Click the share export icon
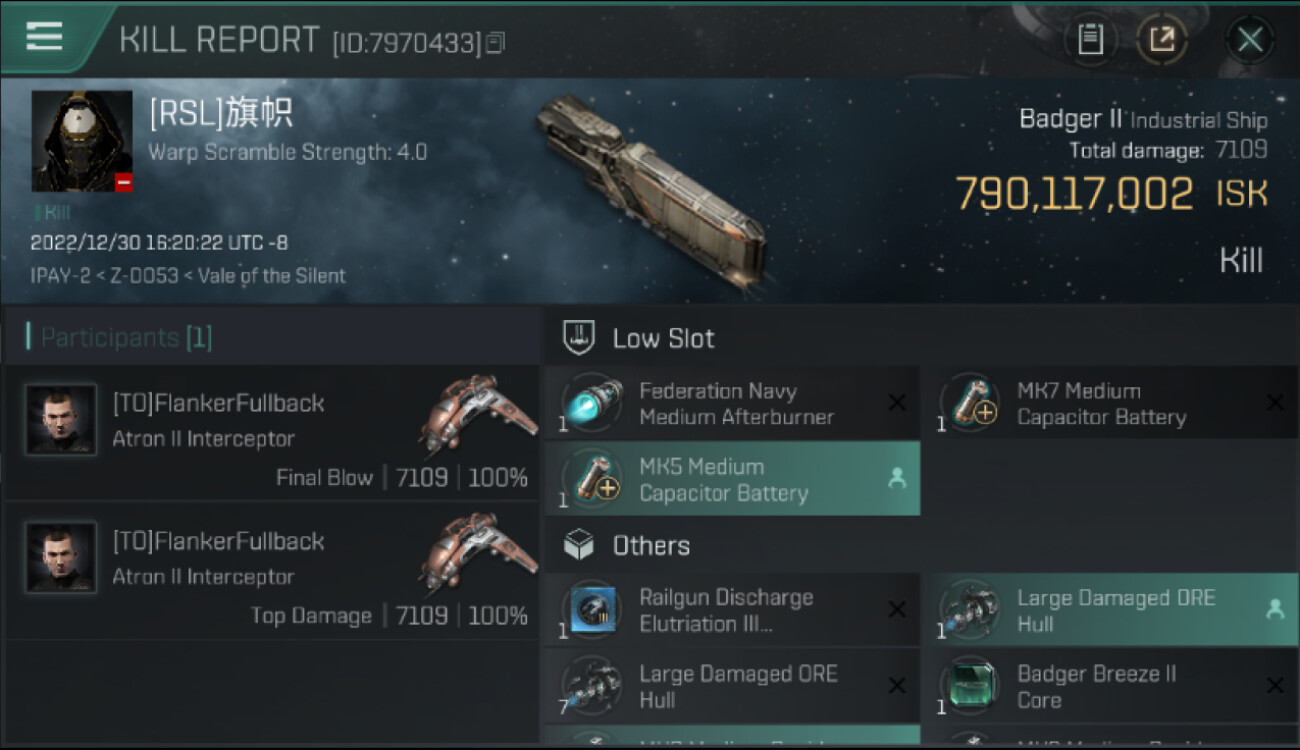This screenshot has width=1300, height=750. (1162, 40)
